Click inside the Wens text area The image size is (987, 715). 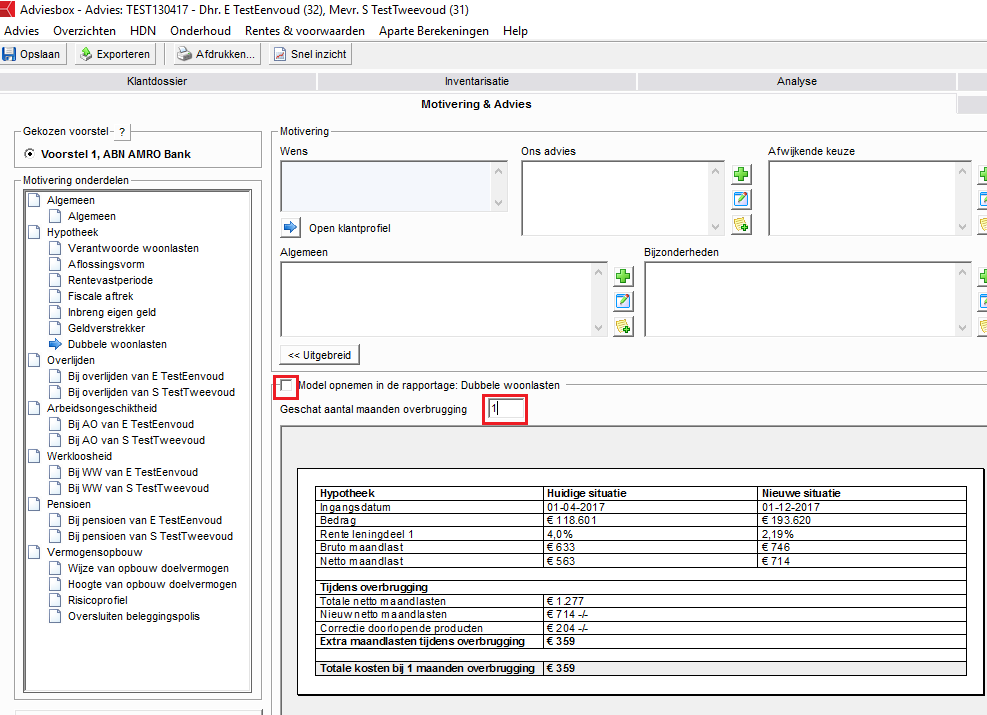point(386,186)
